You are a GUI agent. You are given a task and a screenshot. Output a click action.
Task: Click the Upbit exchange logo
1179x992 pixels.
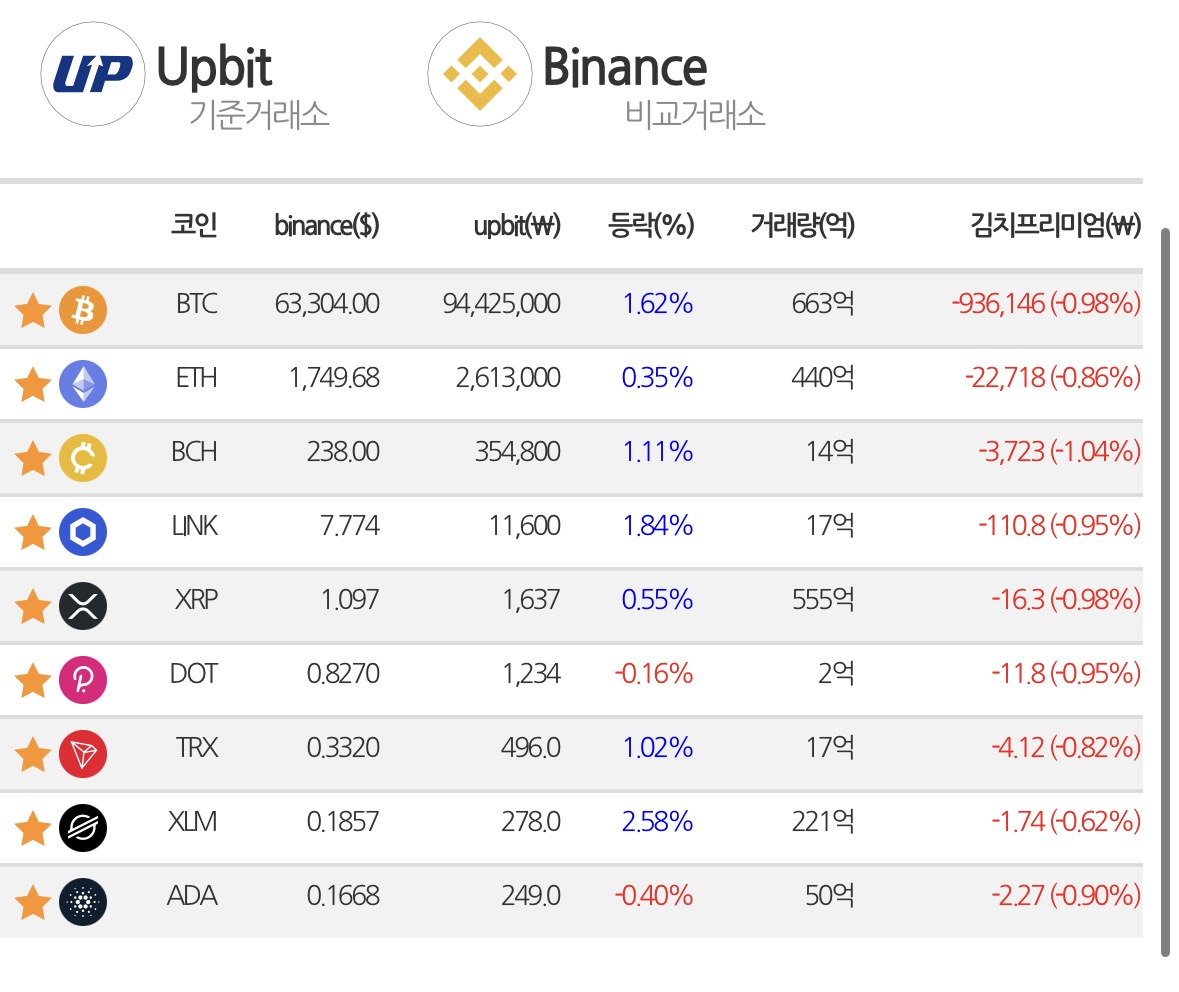click(x=92, y=74)
